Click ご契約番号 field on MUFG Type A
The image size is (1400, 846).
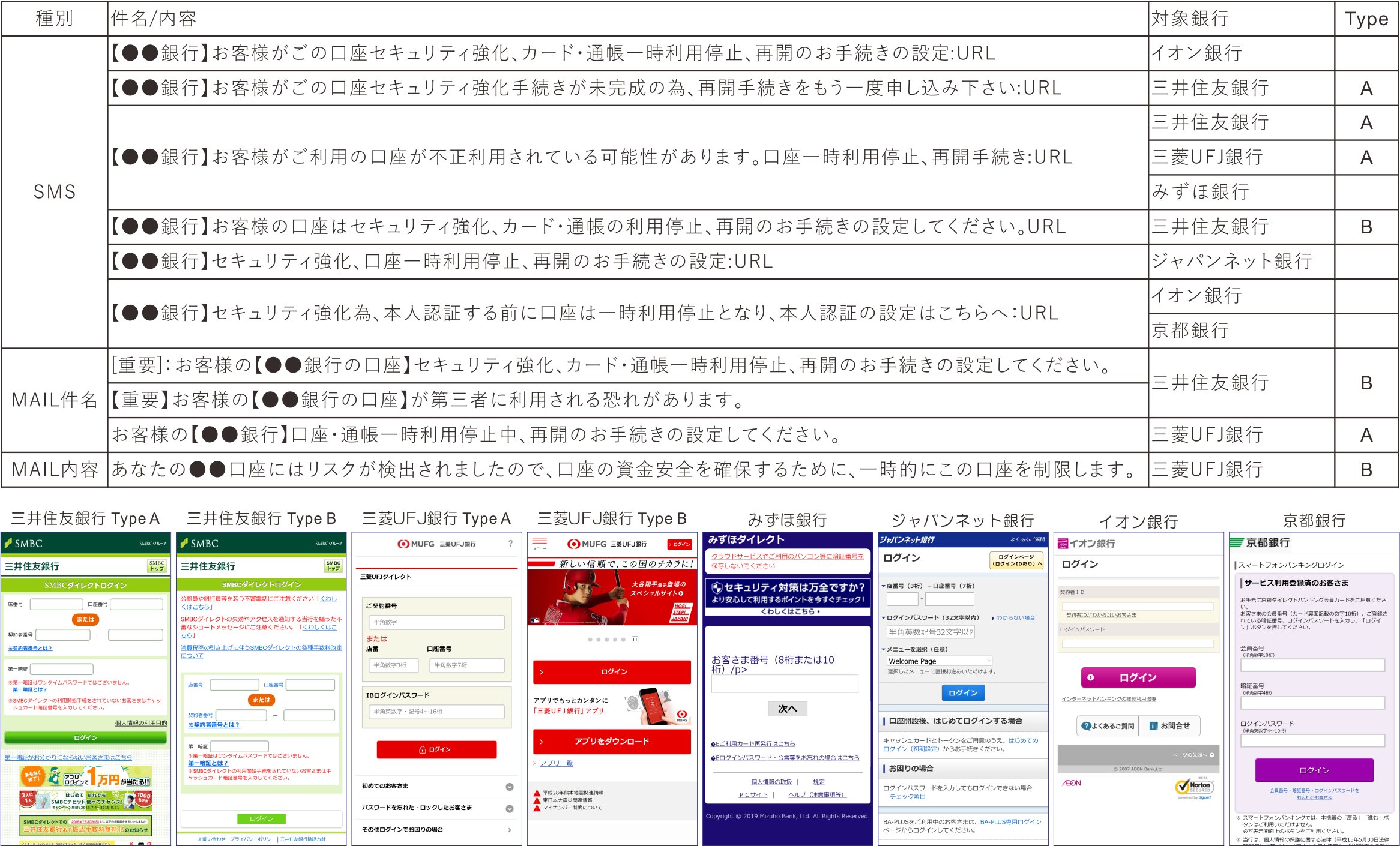[436, 622]
